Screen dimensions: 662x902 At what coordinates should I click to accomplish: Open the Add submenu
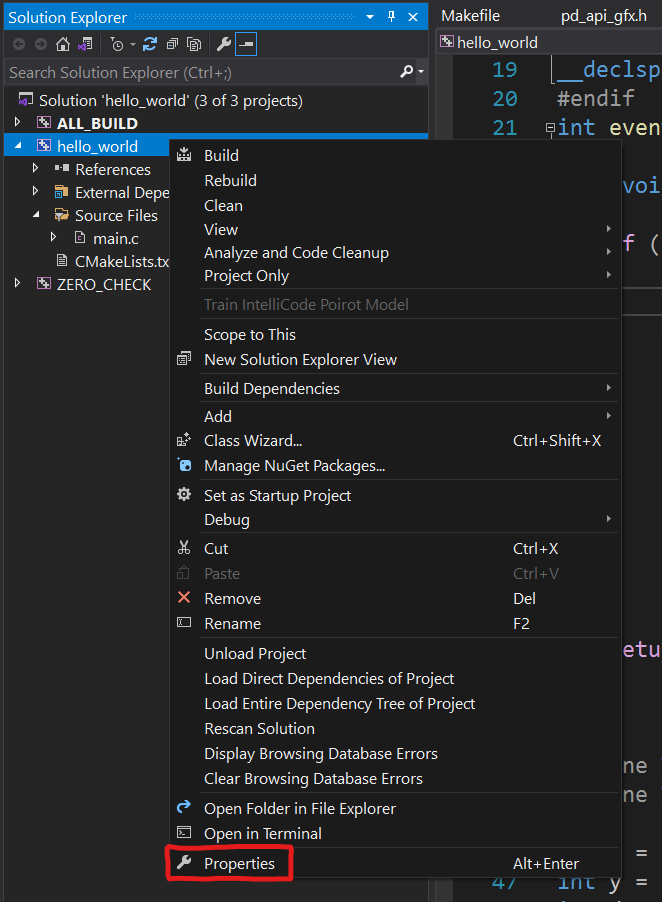click(x=395, y=416)
